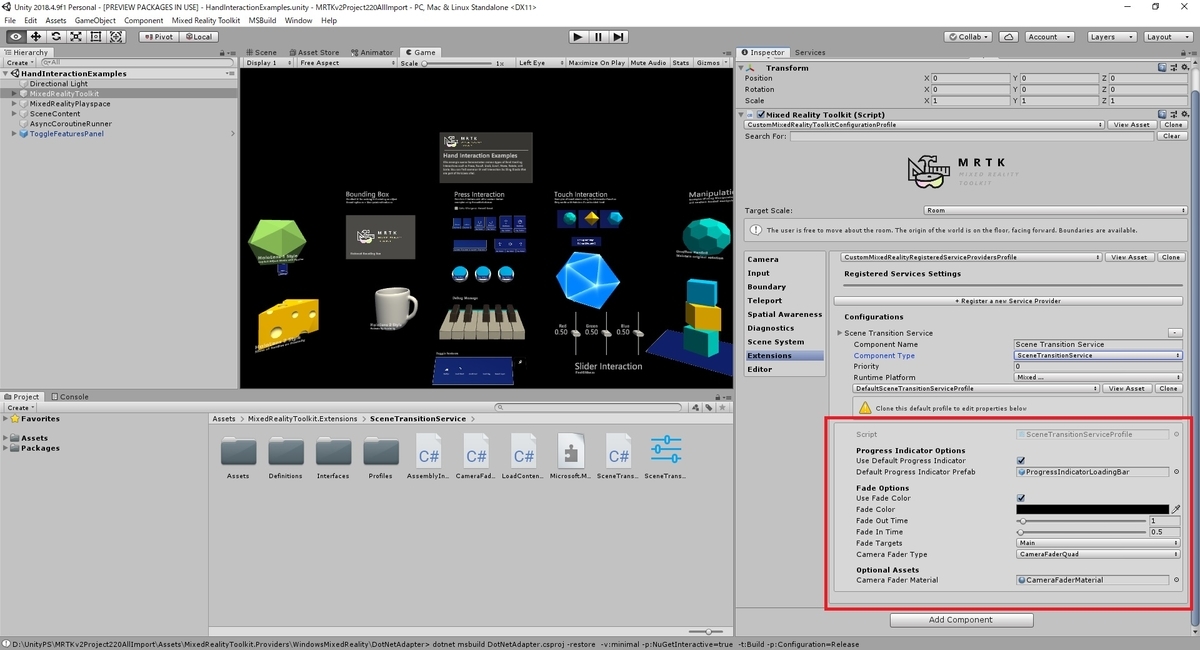Click Register a new Service Provider

click(1008, 300)
